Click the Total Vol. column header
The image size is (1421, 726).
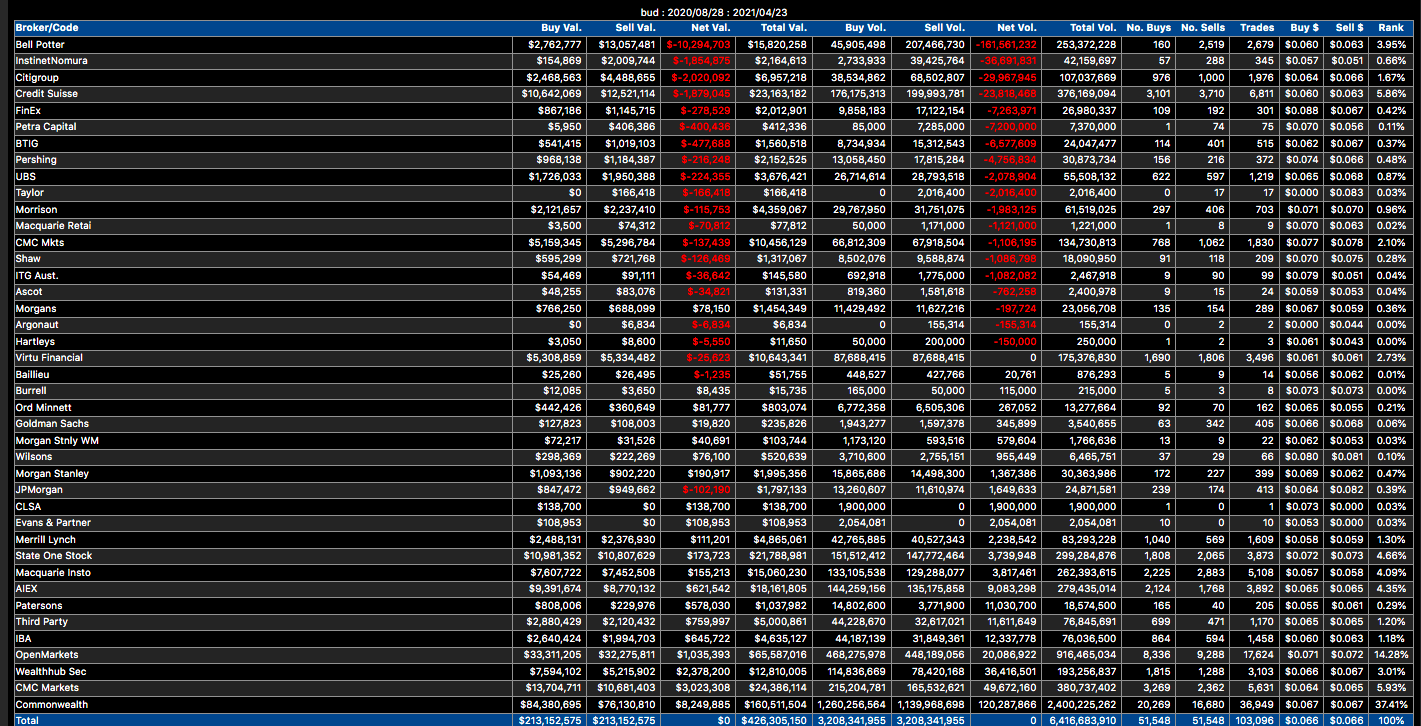(x=1093, y=28)
